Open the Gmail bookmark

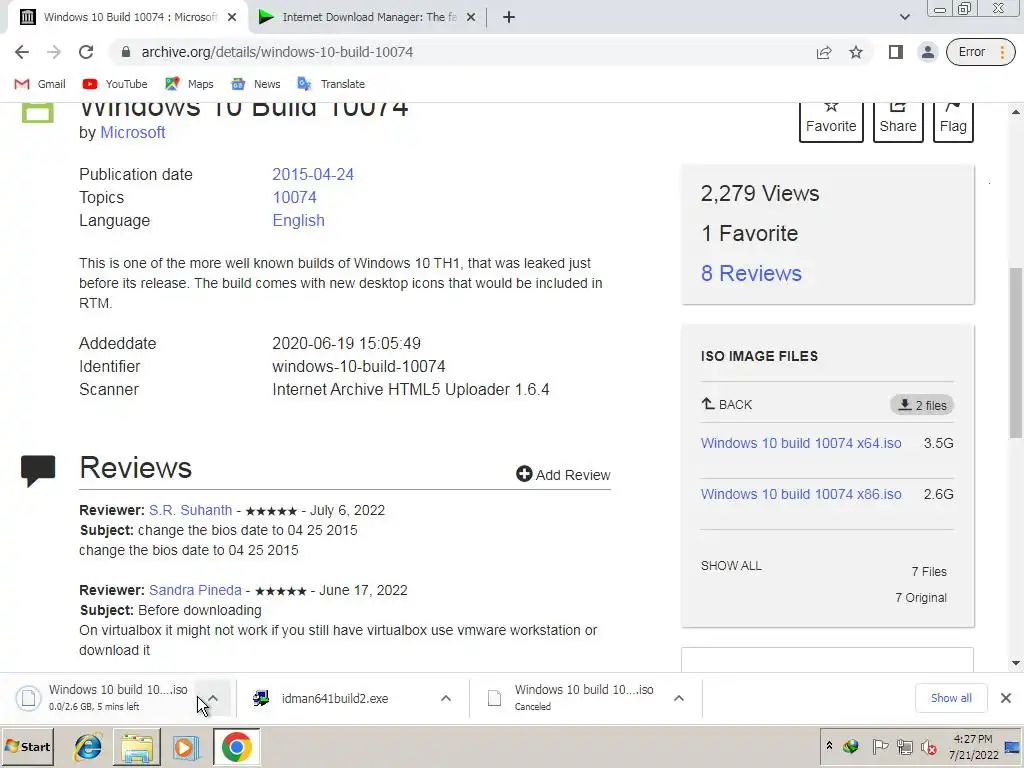[40, 84]
